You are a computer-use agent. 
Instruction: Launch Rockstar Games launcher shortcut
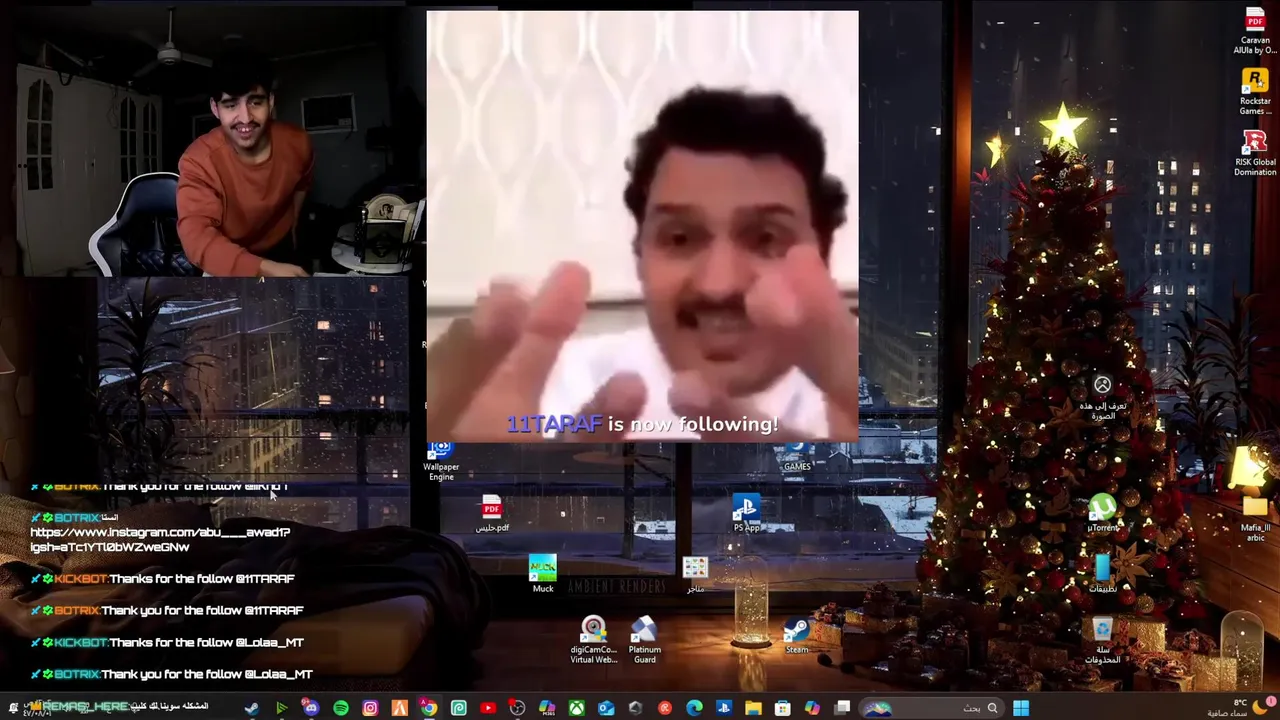[x=1255, y=92]
